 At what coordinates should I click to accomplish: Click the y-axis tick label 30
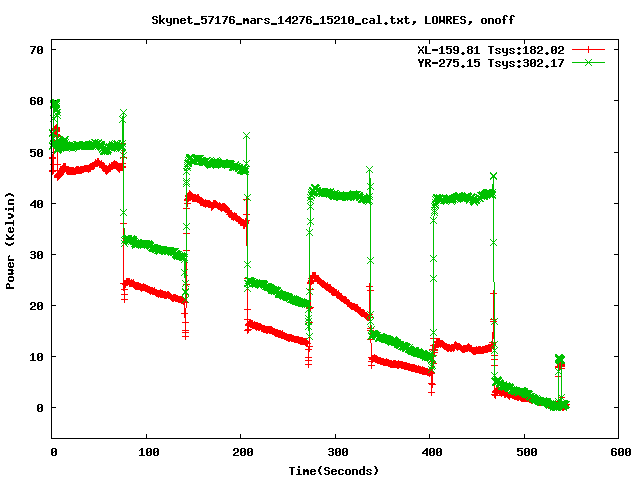click(x=36, y=255)
